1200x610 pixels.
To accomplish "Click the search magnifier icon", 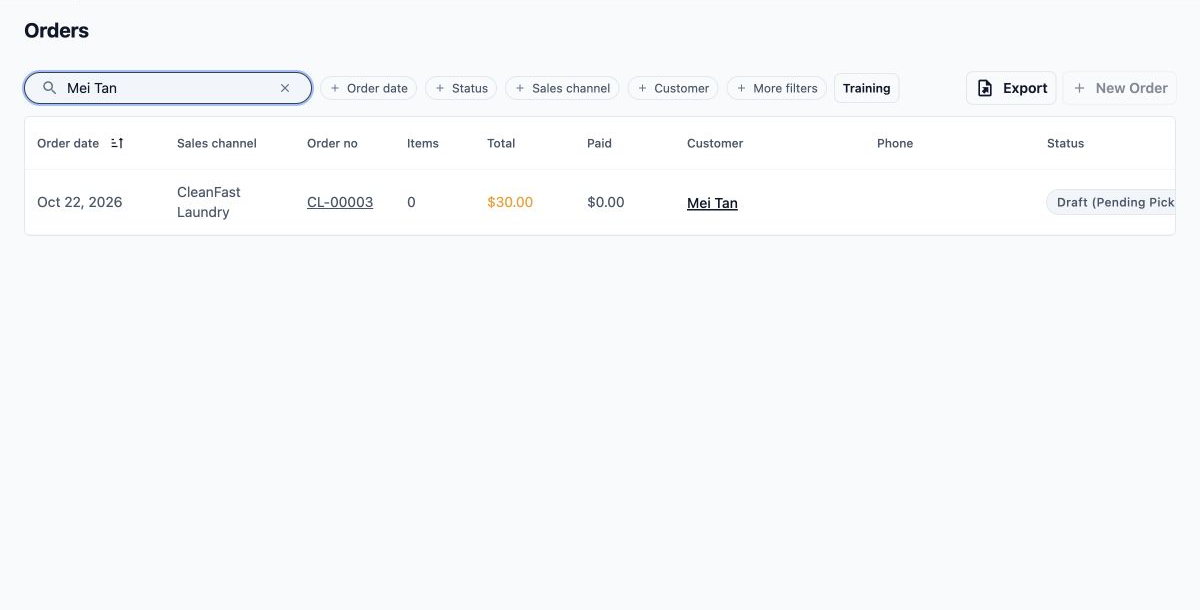I will pyautogui.click(x=49, y=88).
